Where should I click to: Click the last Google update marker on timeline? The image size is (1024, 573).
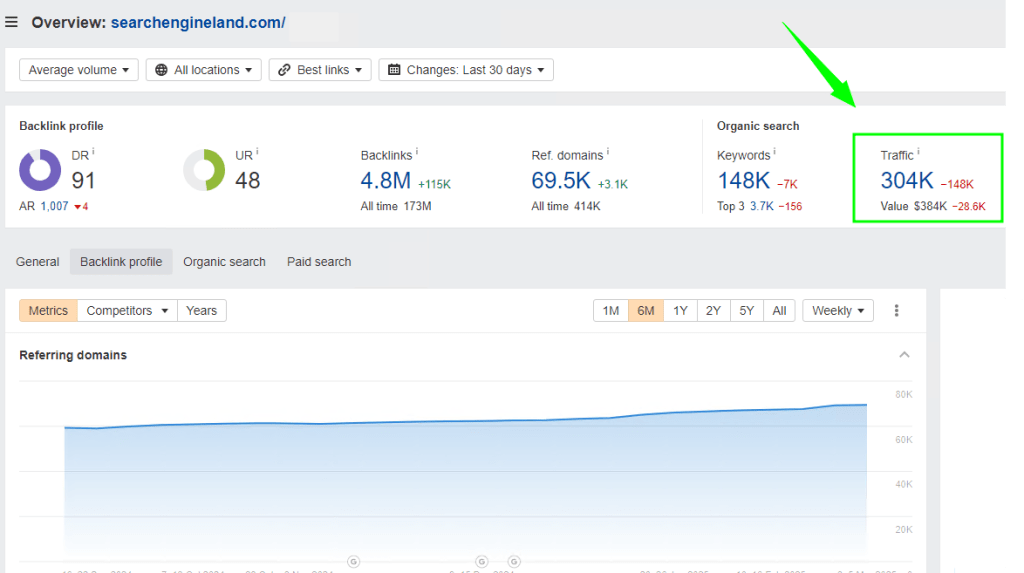pos(514,562)
